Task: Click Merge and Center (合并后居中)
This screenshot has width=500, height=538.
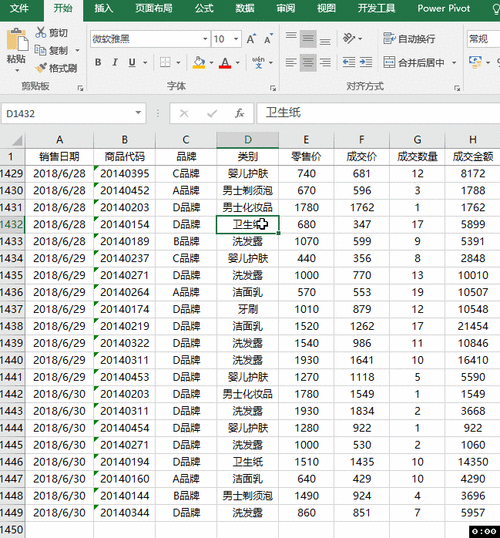Action: coord(414,62)
